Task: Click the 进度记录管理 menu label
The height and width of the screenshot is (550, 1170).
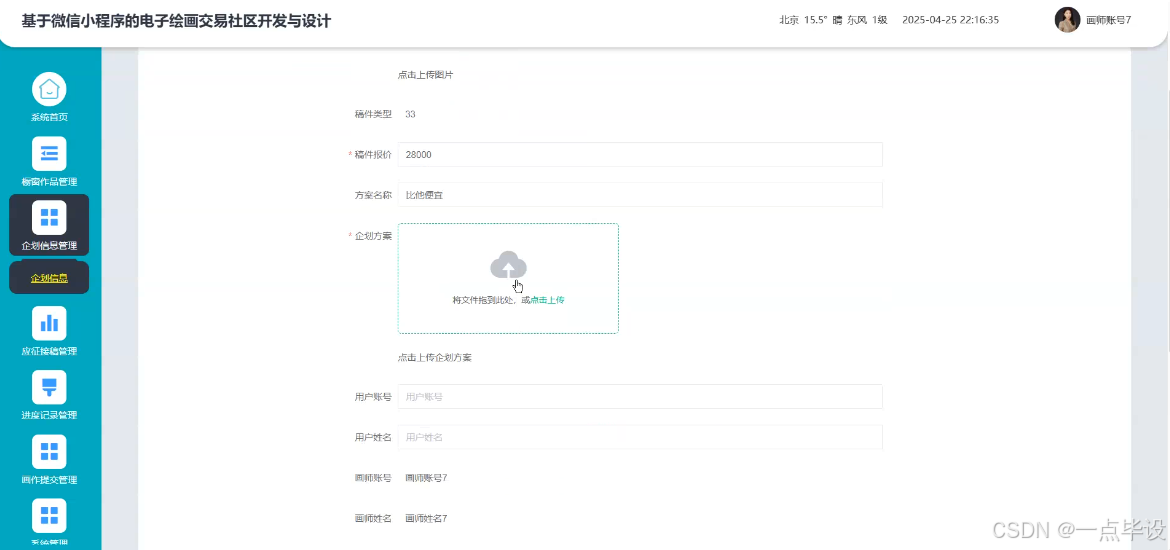Action: [49, 415]
